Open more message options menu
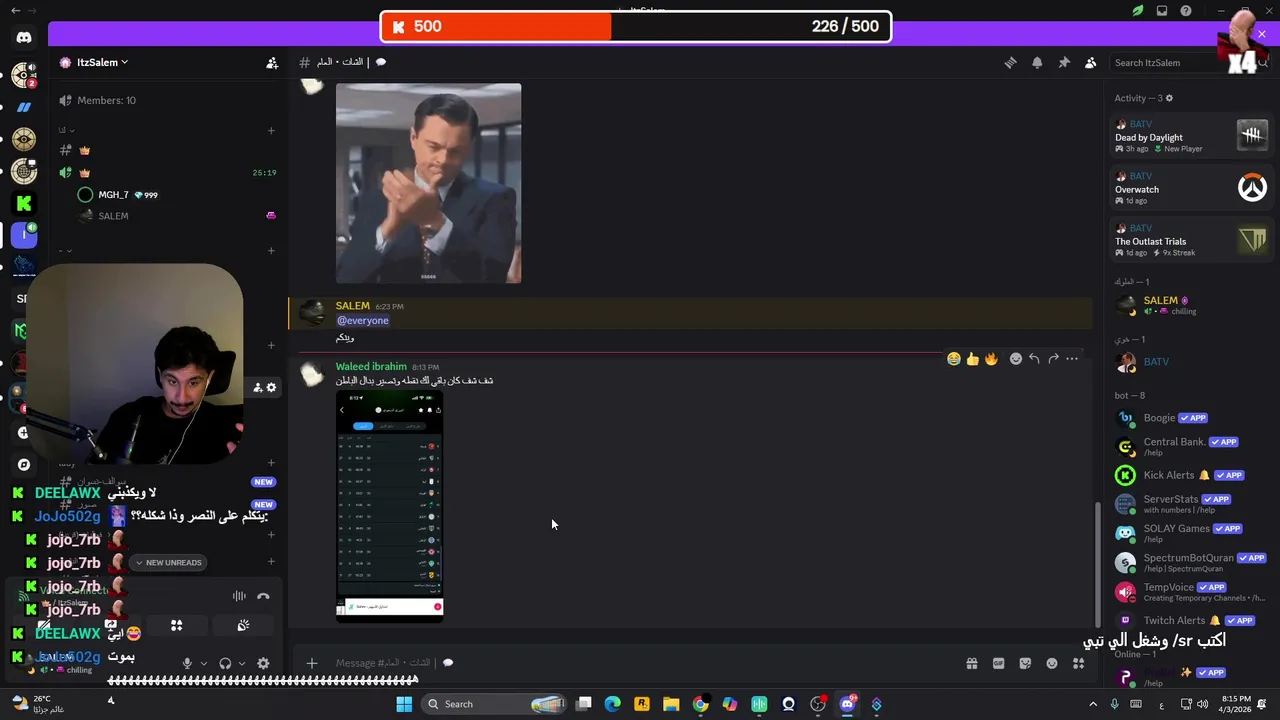Screen dimensions: 1280x720 [x=1072, y=359]
